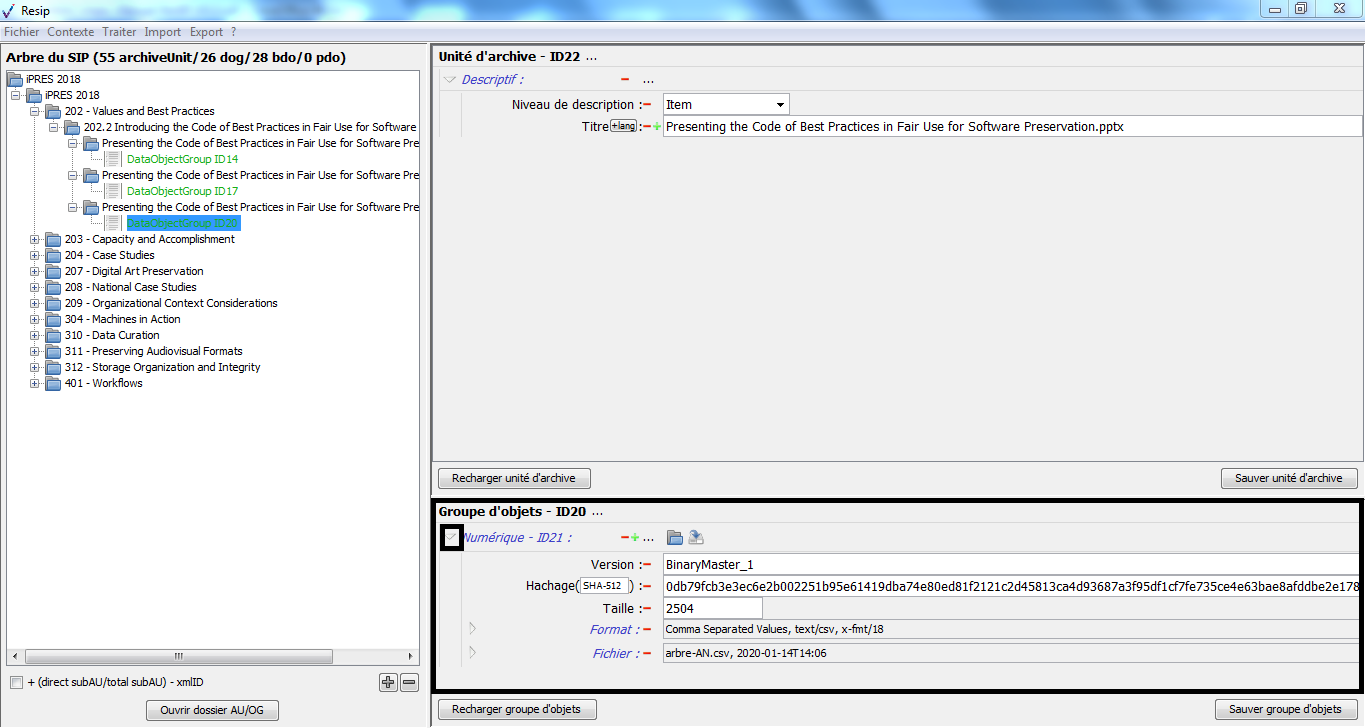Expand the Format details triangle
The image size is (1365, 728).
(473, 629)
